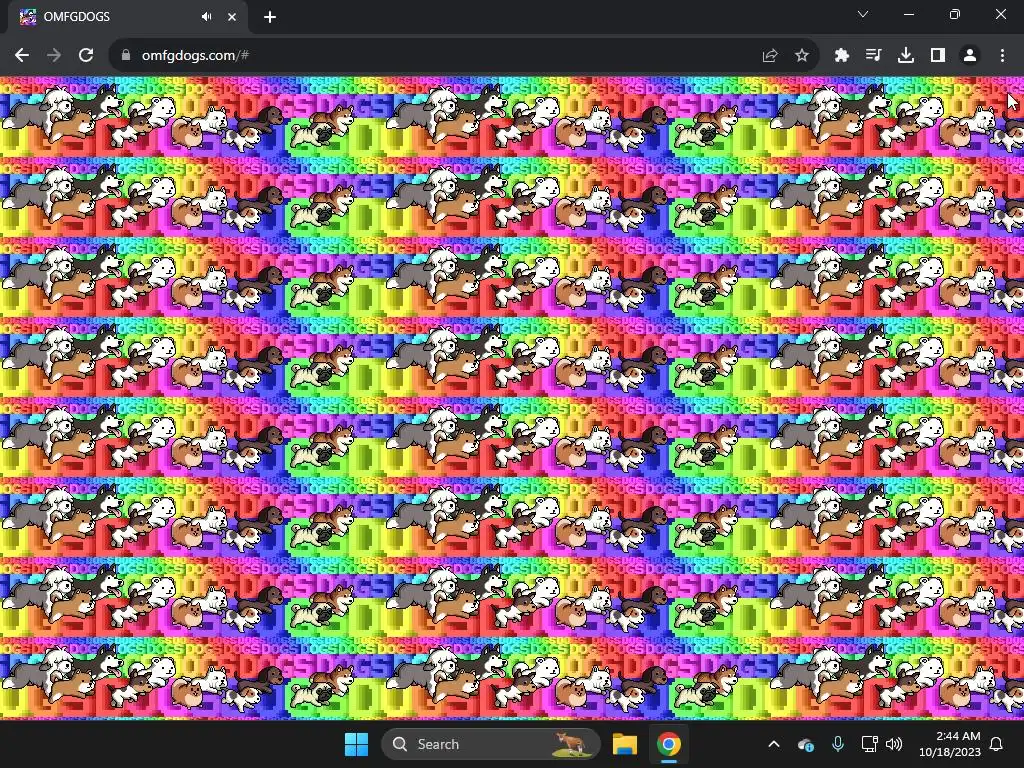Screen dimensions: 1024x768
Task: Open a new browser tab
Action: pos(270,17)
